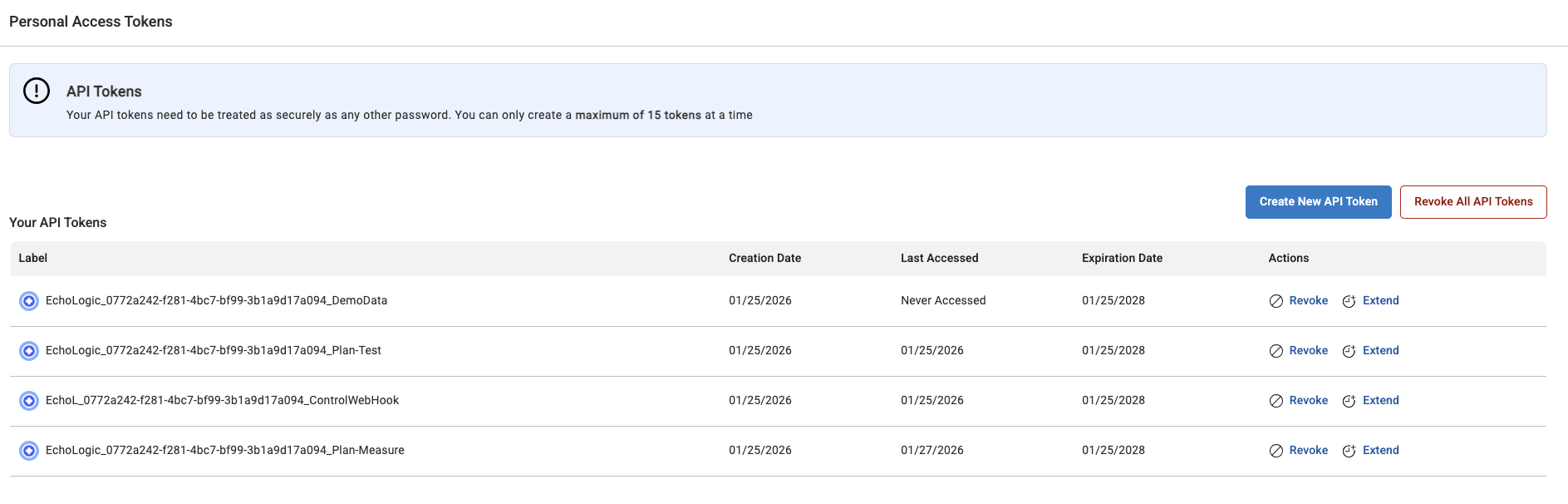This screenshot has width=1568, height=504.
Task: Click the Expiration Date column header
Action: [1122, 259]
